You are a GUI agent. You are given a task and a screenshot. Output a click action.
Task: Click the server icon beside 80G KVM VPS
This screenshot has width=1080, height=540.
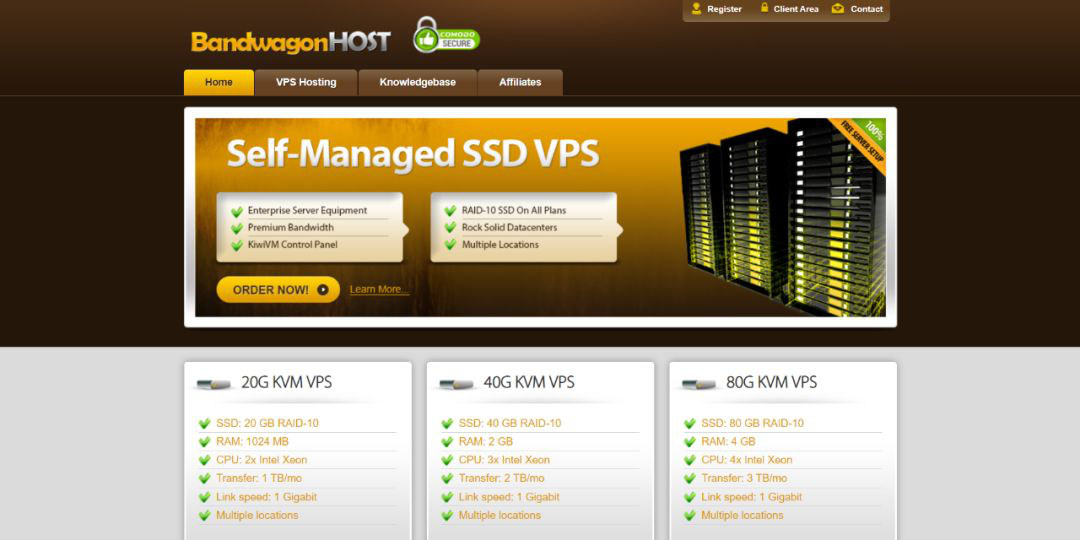[x=699, y=384]
